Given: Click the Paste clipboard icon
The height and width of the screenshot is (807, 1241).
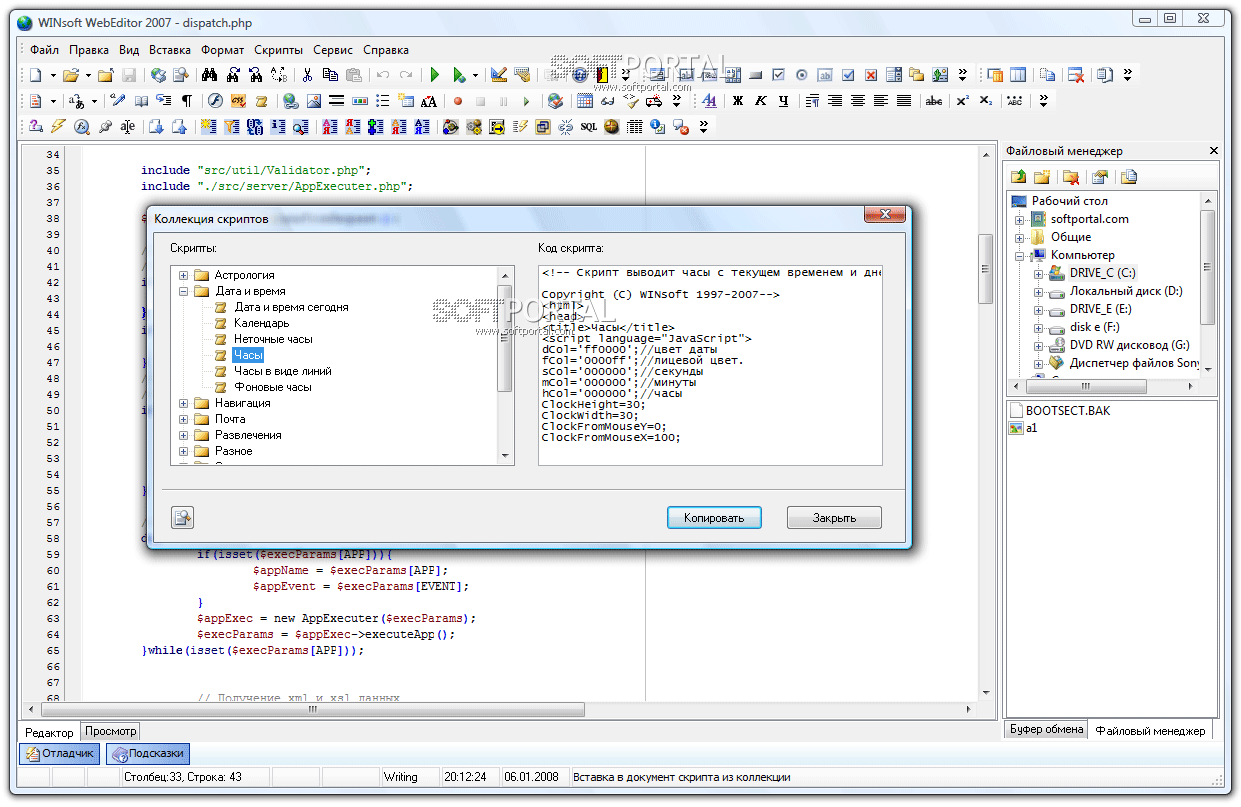Looking at the screenshot, I should pyautogui.click(x=354, y=75).
